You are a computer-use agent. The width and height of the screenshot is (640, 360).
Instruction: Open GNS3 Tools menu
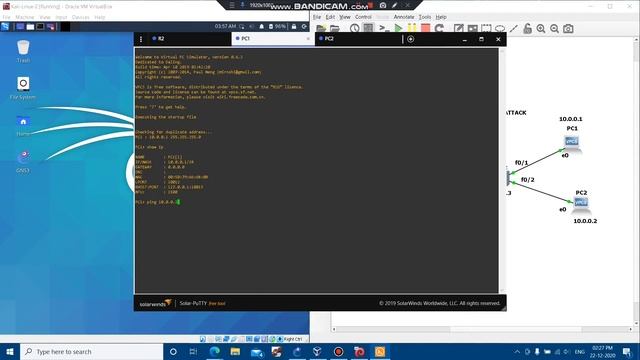point(425,17)
